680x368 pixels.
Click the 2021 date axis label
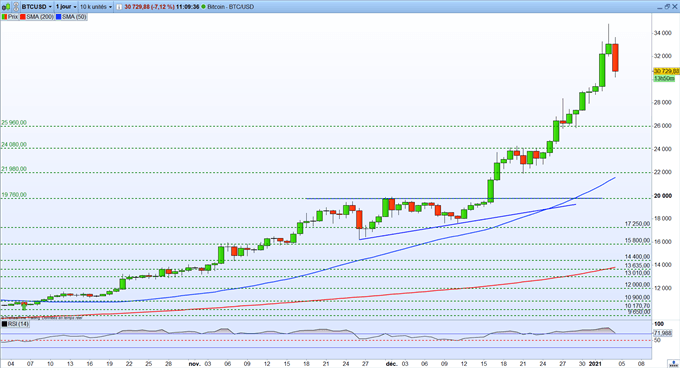[x=595, y=364]
